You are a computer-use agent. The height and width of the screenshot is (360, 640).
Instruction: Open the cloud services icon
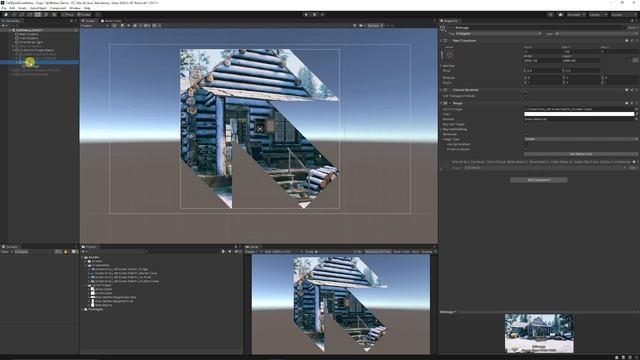click(x=560, y=15)
